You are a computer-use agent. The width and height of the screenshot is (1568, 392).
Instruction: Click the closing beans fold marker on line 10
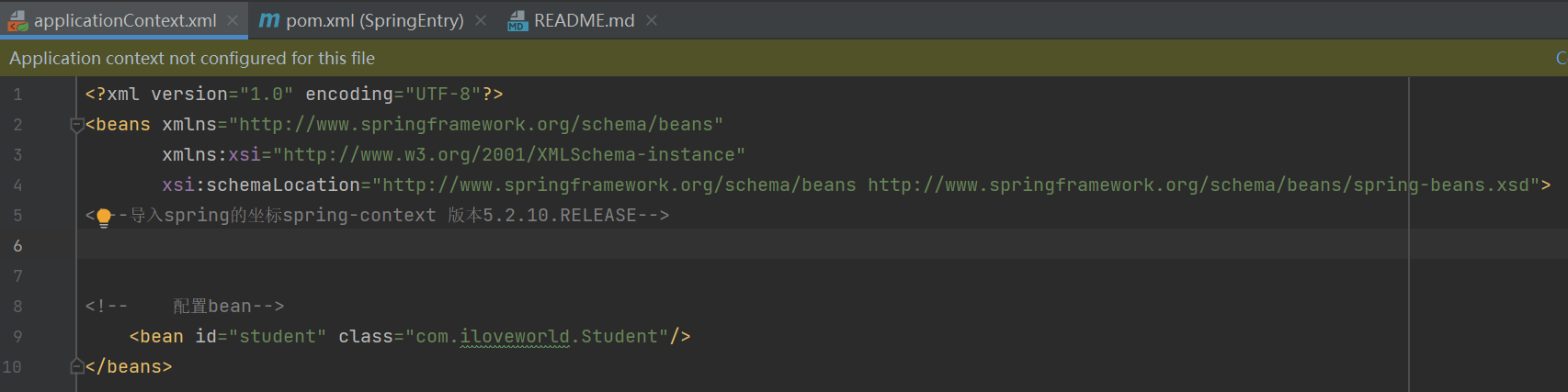pyautogui.click(x=77, y=367)
